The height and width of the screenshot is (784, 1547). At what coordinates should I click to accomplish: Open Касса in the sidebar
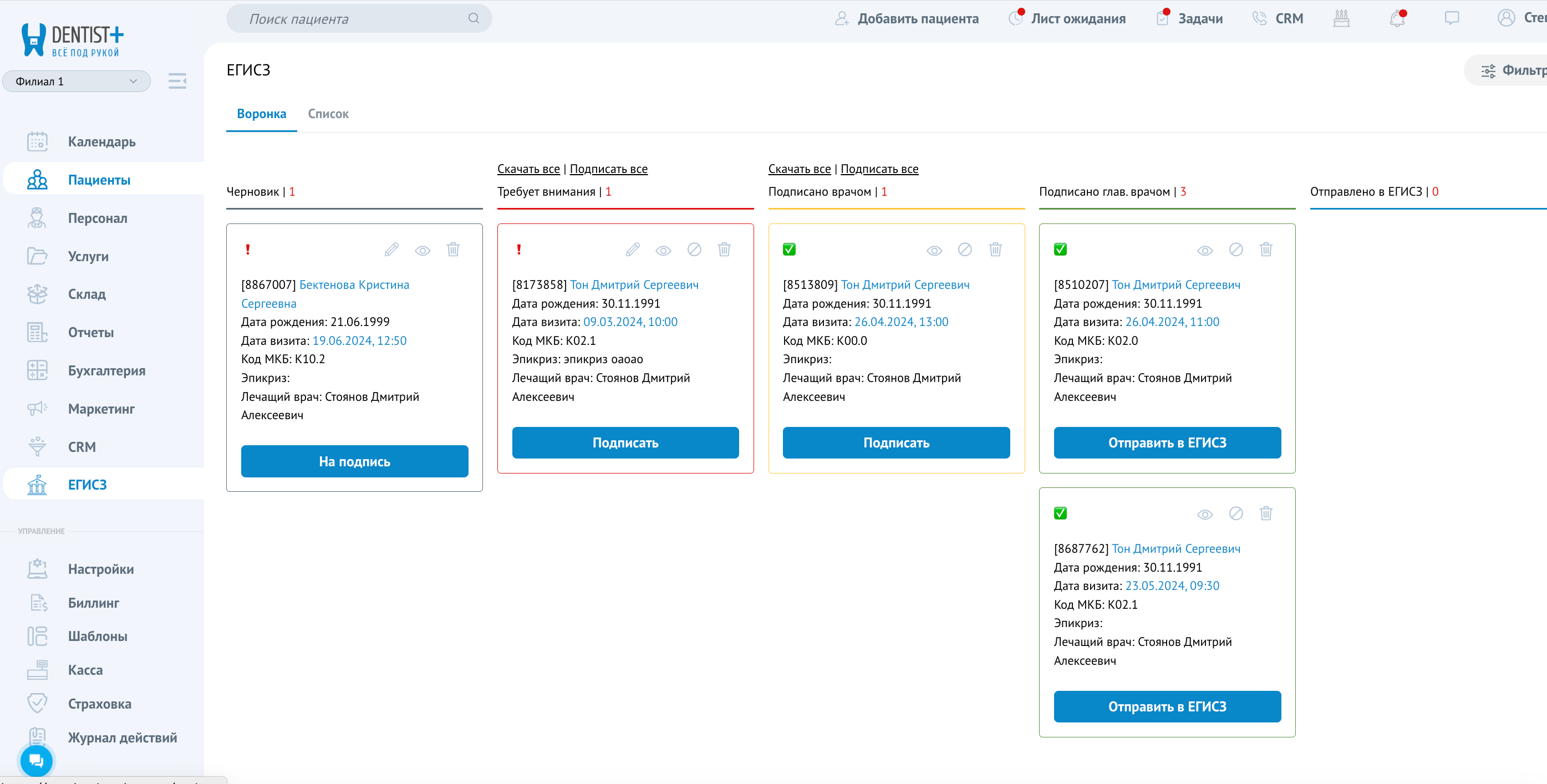(x=103, y=670)
